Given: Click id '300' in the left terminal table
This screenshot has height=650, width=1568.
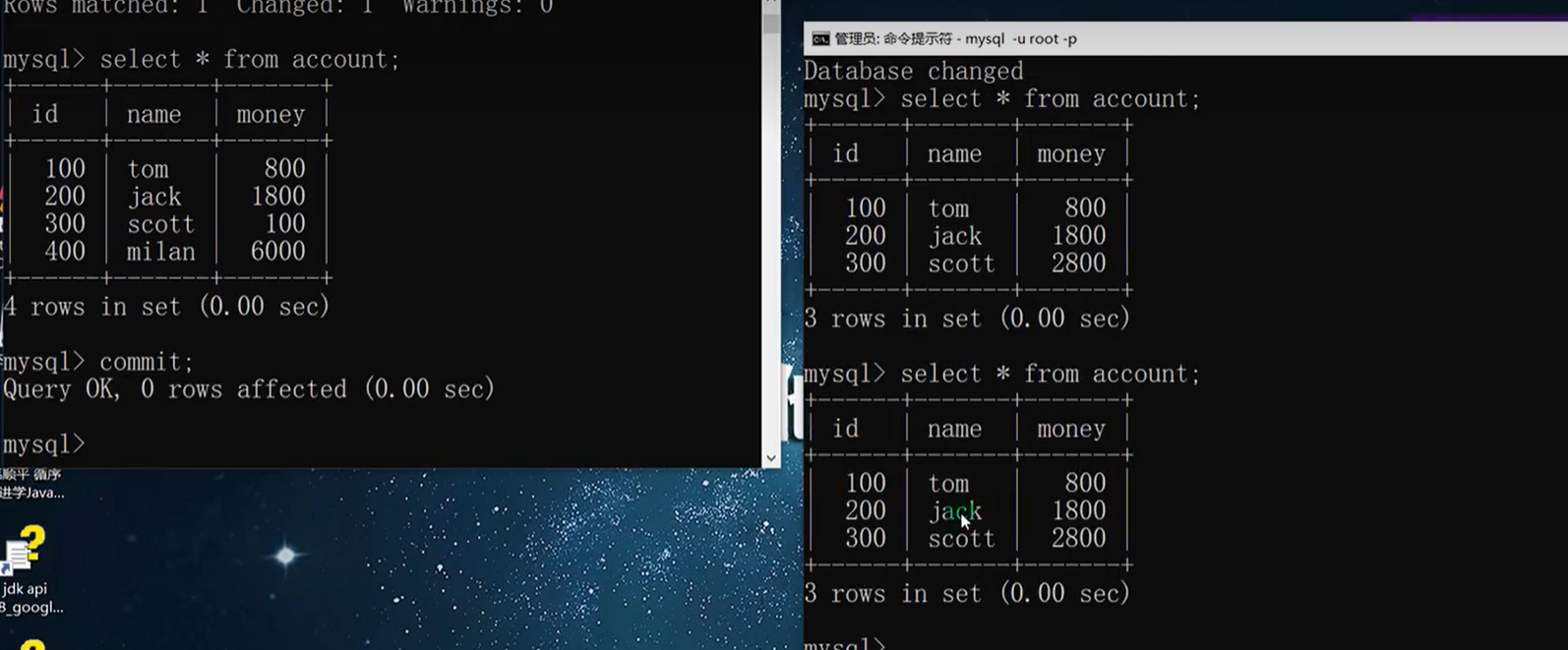Looking at the screenshot, I should [x=65, y=224].
